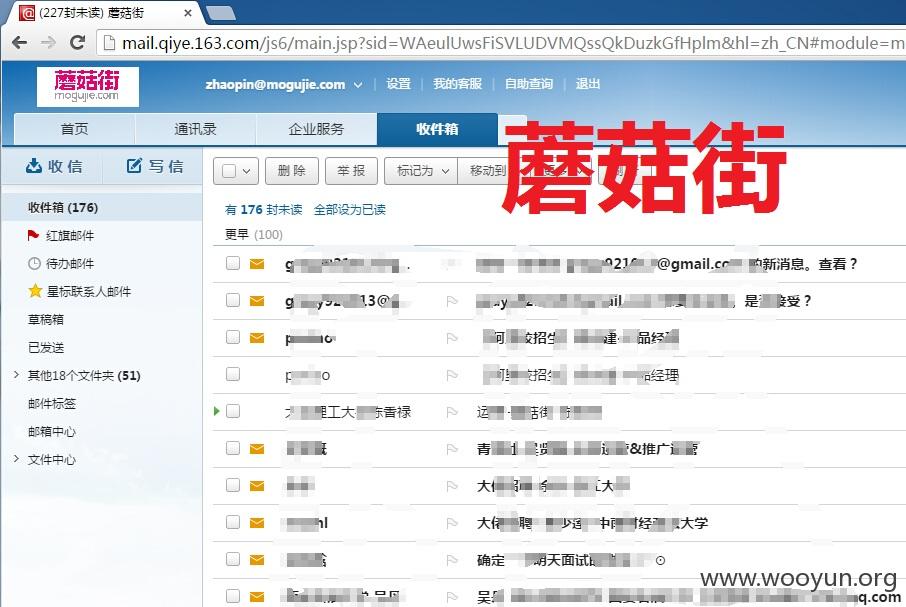Open 邮箱中心 mailbox center
The width and height of the screenshot is (906, 607).
(52, 431)
